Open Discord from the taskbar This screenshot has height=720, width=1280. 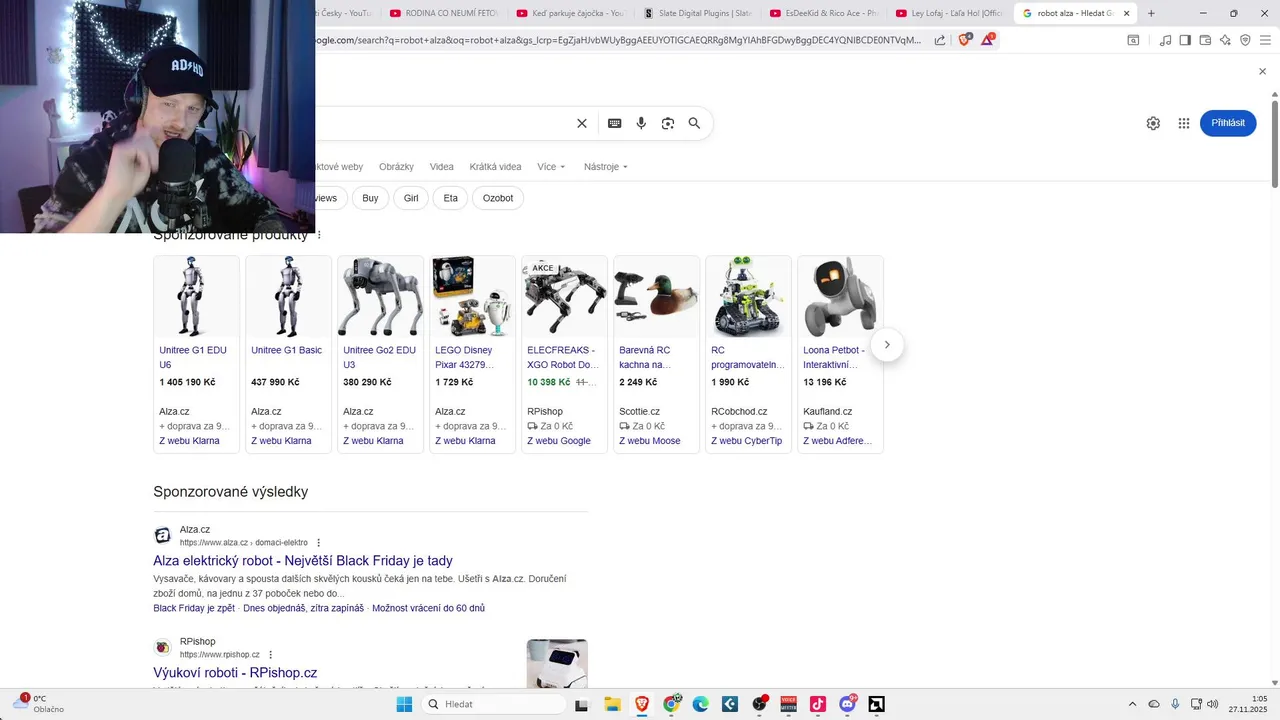[x=848, y=704]
